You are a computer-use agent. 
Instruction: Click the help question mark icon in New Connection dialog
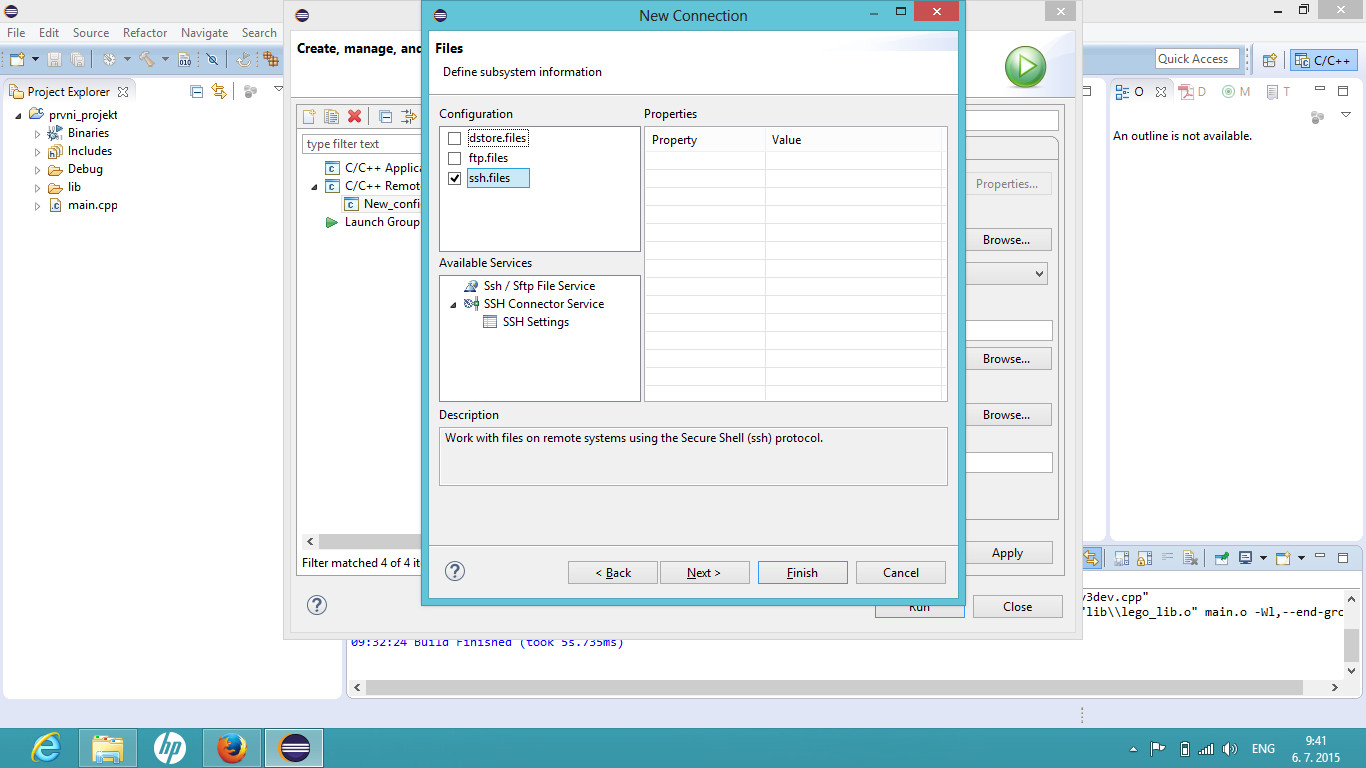(455, 571)
